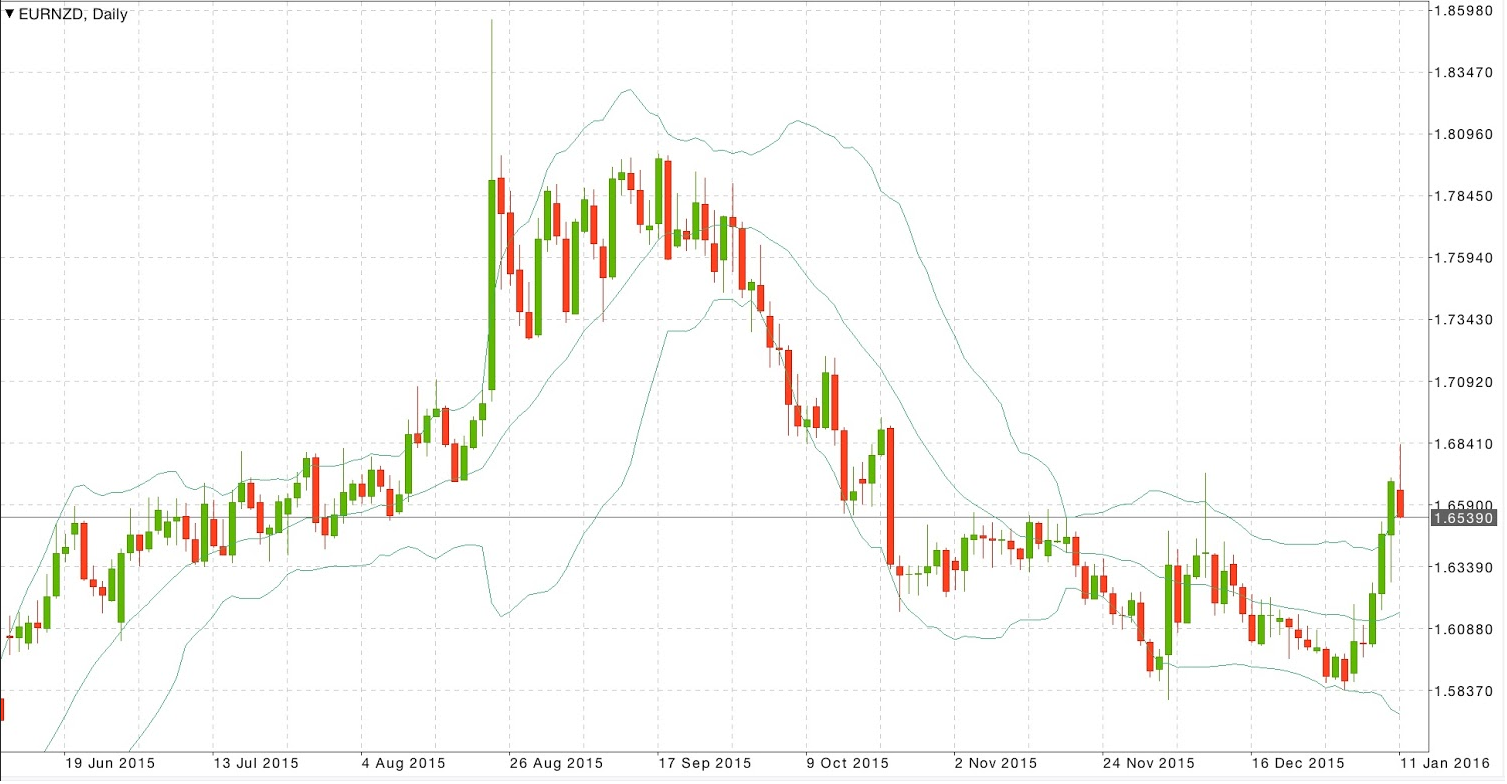Image resolution: width=1507 pixels, height=784 pixels.
Task: Click the long red candle after 9 Oct 2015
Action: tap(889, 496)
